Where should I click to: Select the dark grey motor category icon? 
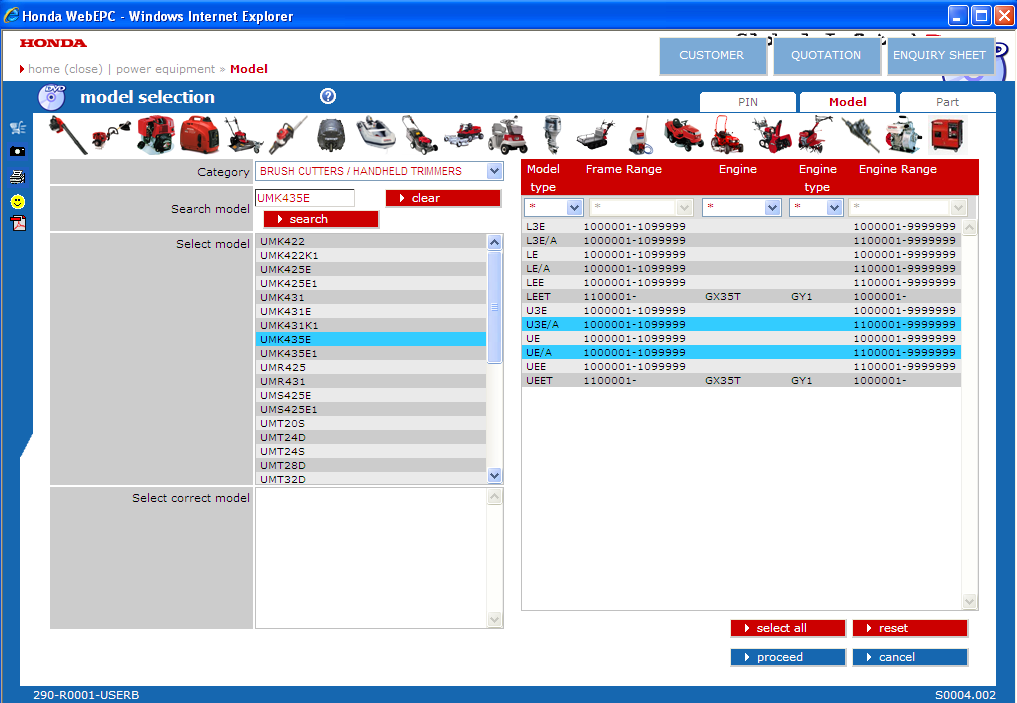[x=331, y=136]
